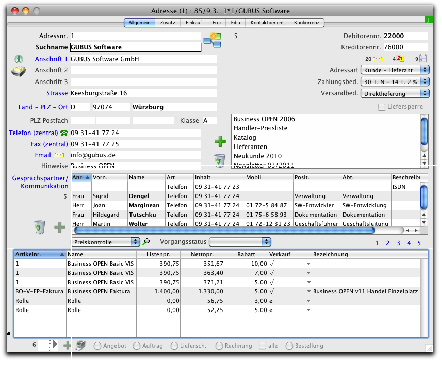The height and width of the screenshot is (366, 442).
Task: Switch to the Zusatz tab
Action: (x=167, y=23)
